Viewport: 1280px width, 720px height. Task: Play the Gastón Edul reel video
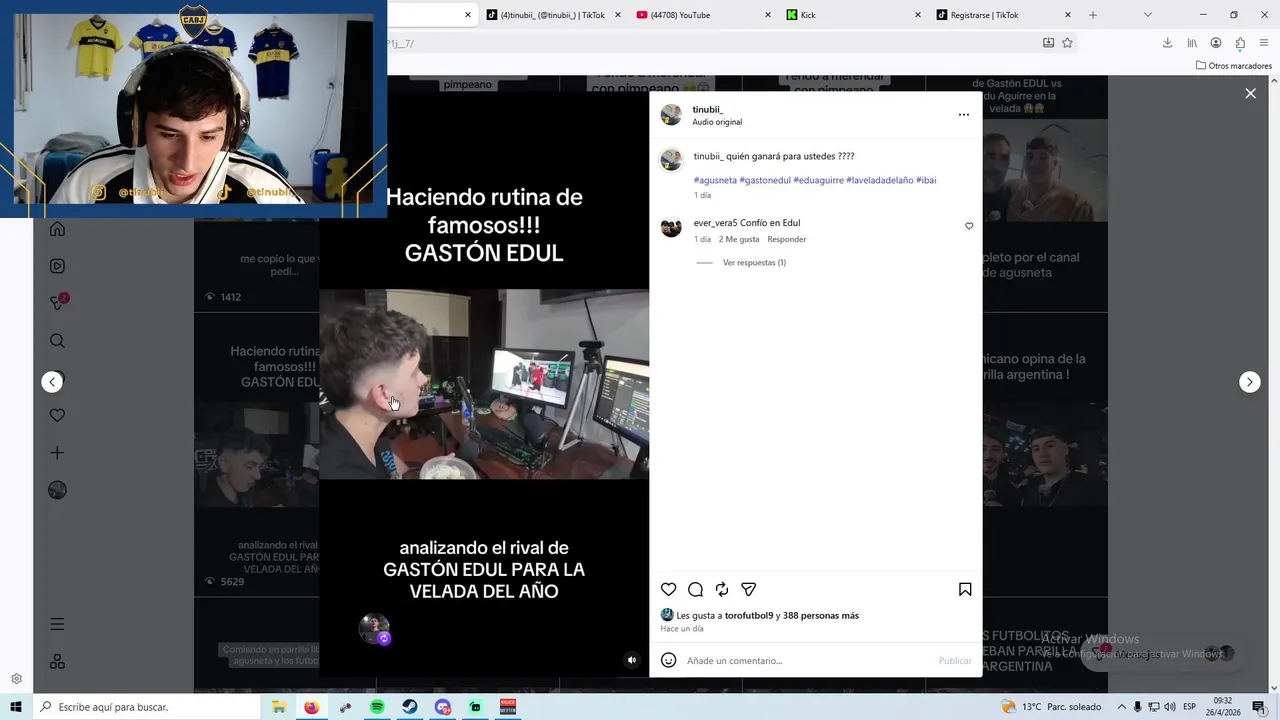pos(484,384)
